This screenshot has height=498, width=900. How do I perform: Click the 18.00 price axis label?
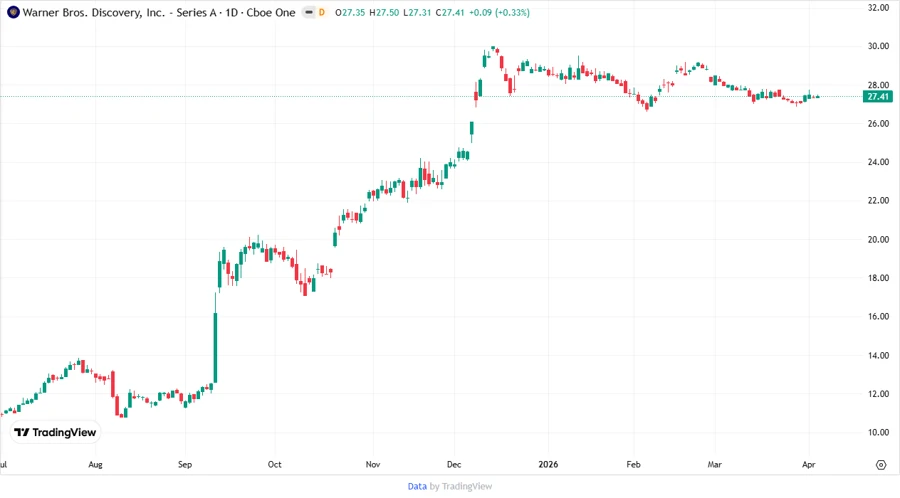tap(878, 278)
